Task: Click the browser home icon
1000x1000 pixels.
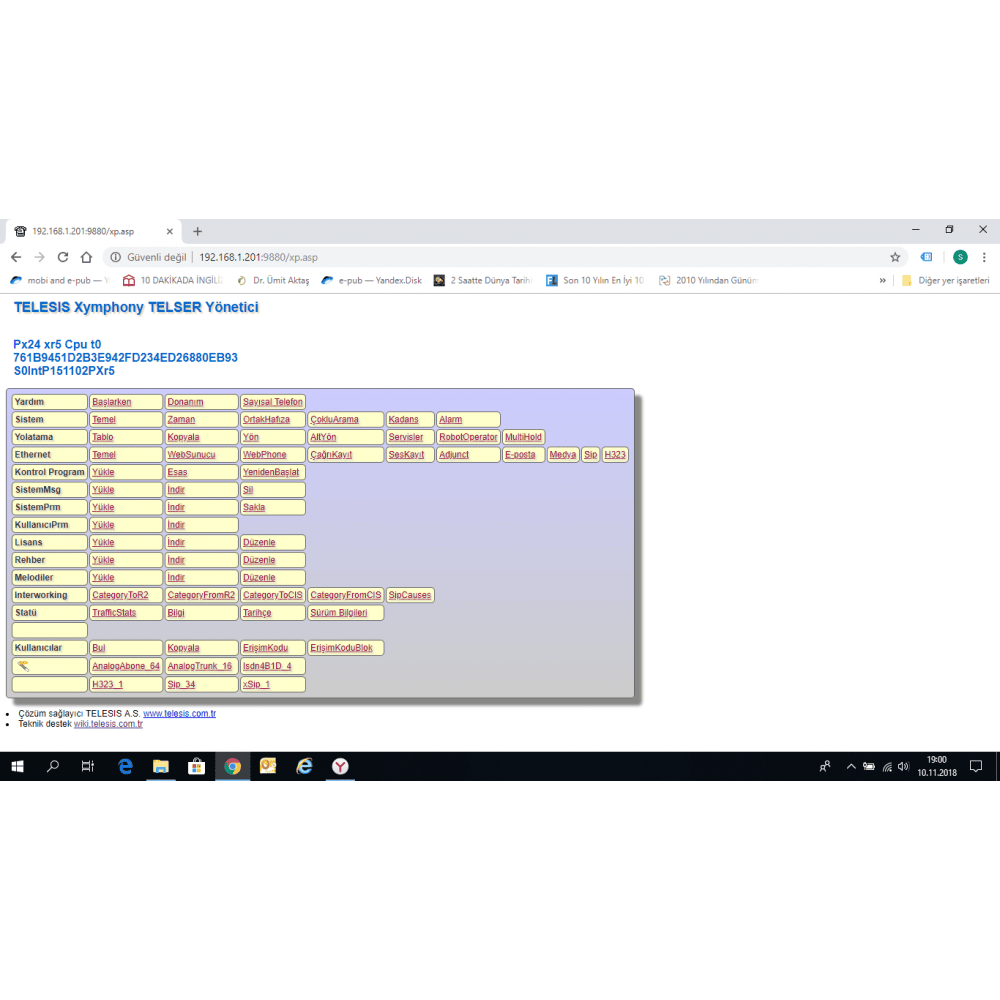Action: (88, 257)
